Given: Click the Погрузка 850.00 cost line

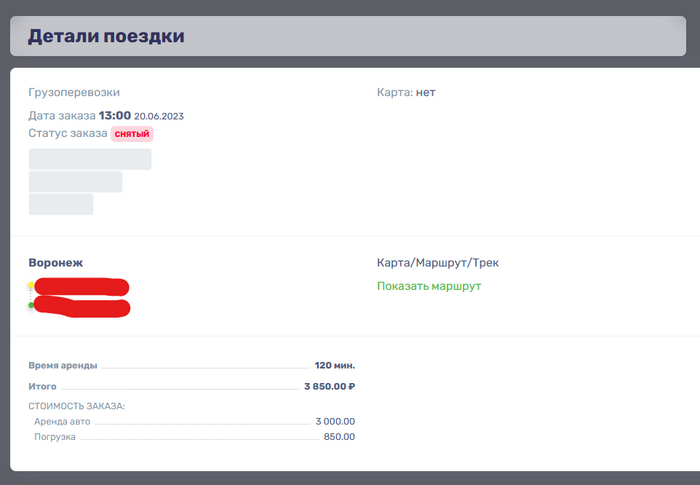Looking at the screenshot, I should coord(195,437).
